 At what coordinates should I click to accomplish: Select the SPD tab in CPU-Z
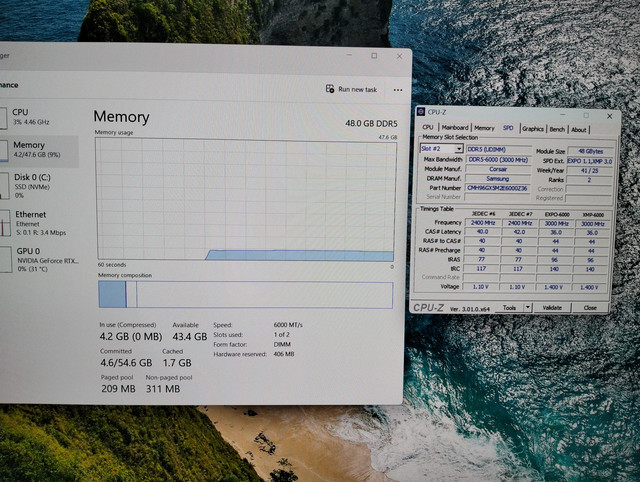(x=508, y=128)
